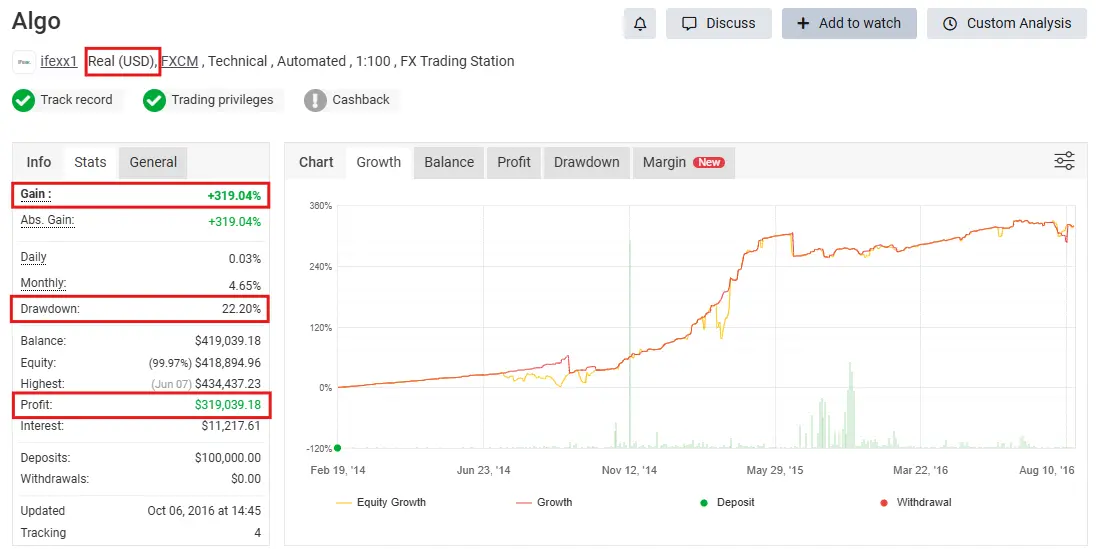Show the Drawdown chart tab
The width and height of the screenshot is (1096, 549).
pos(586,162)
